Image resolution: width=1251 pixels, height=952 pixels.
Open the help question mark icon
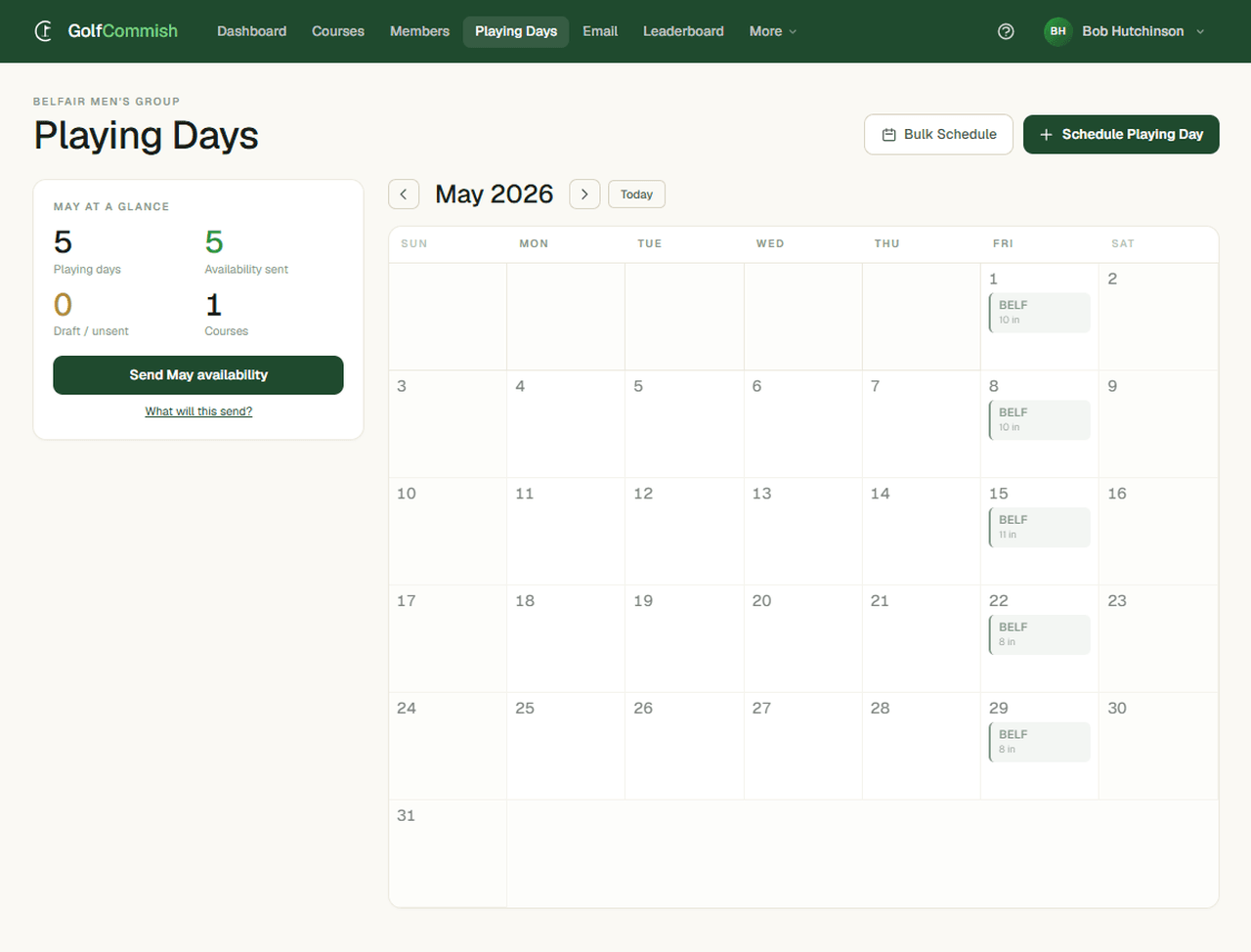click(1006, 31)
